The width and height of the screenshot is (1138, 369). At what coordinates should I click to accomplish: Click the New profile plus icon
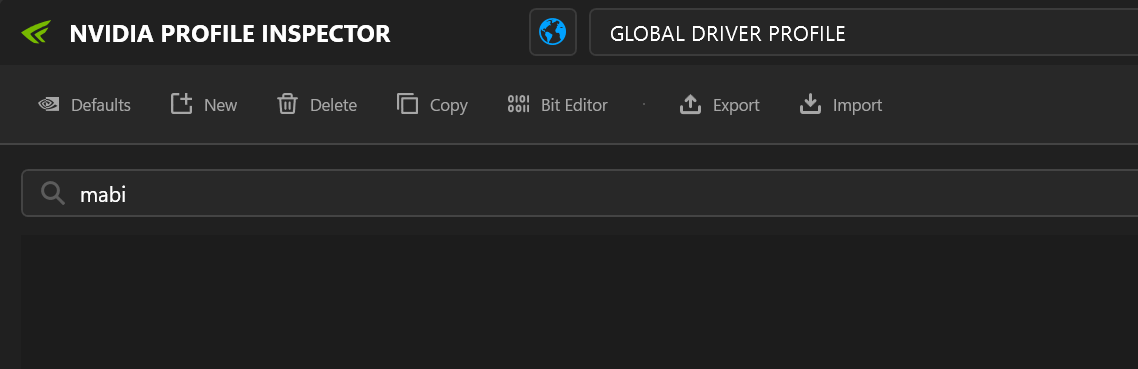click(x=181, y=104)
